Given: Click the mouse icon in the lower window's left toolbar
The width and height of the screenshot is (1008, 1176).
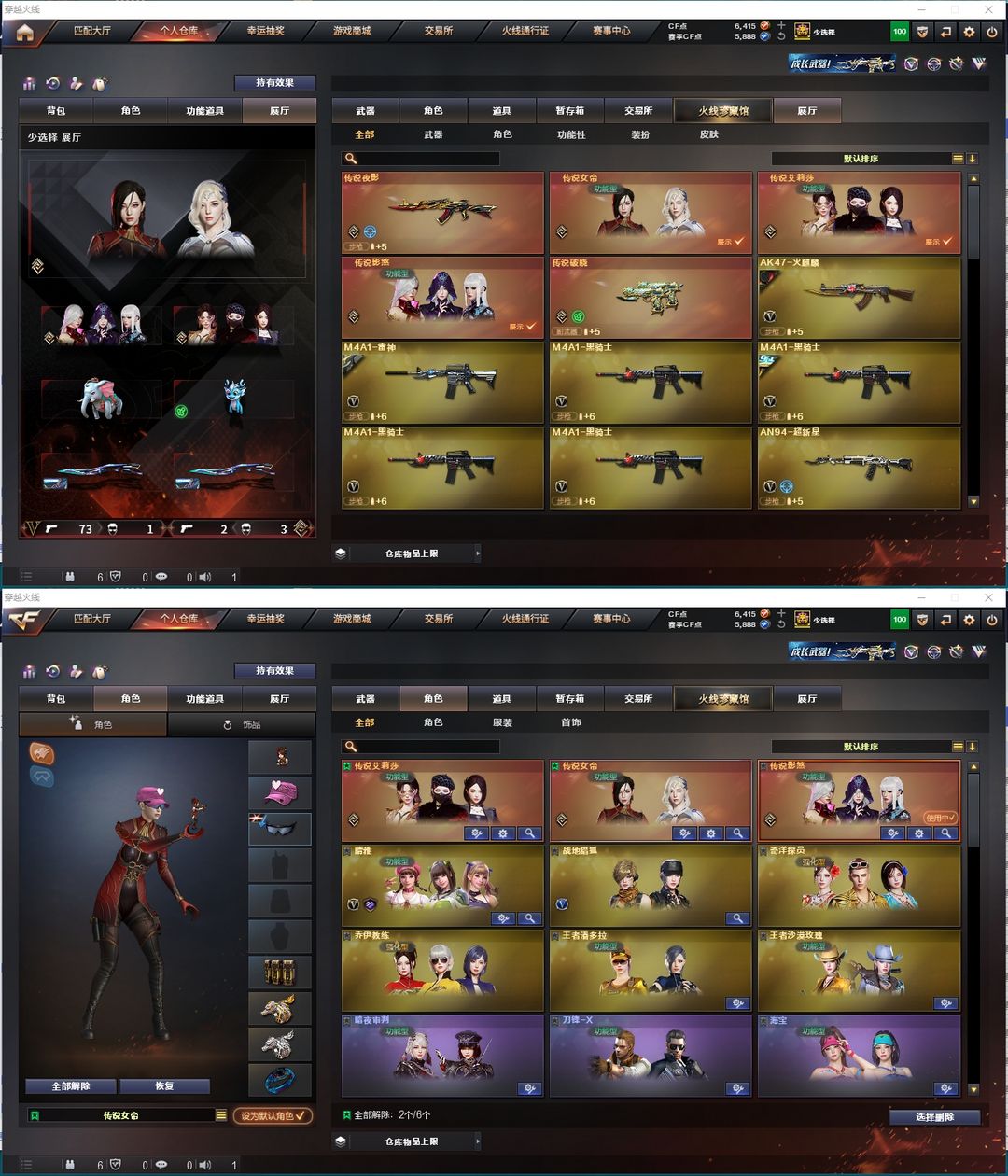Looking at the screenshot, I should click(x=100, y=671).
